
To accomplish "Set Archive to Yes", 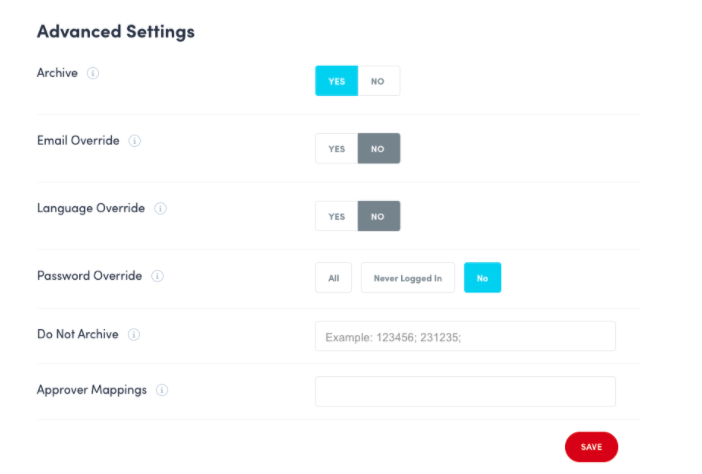I will coord(337,81).
